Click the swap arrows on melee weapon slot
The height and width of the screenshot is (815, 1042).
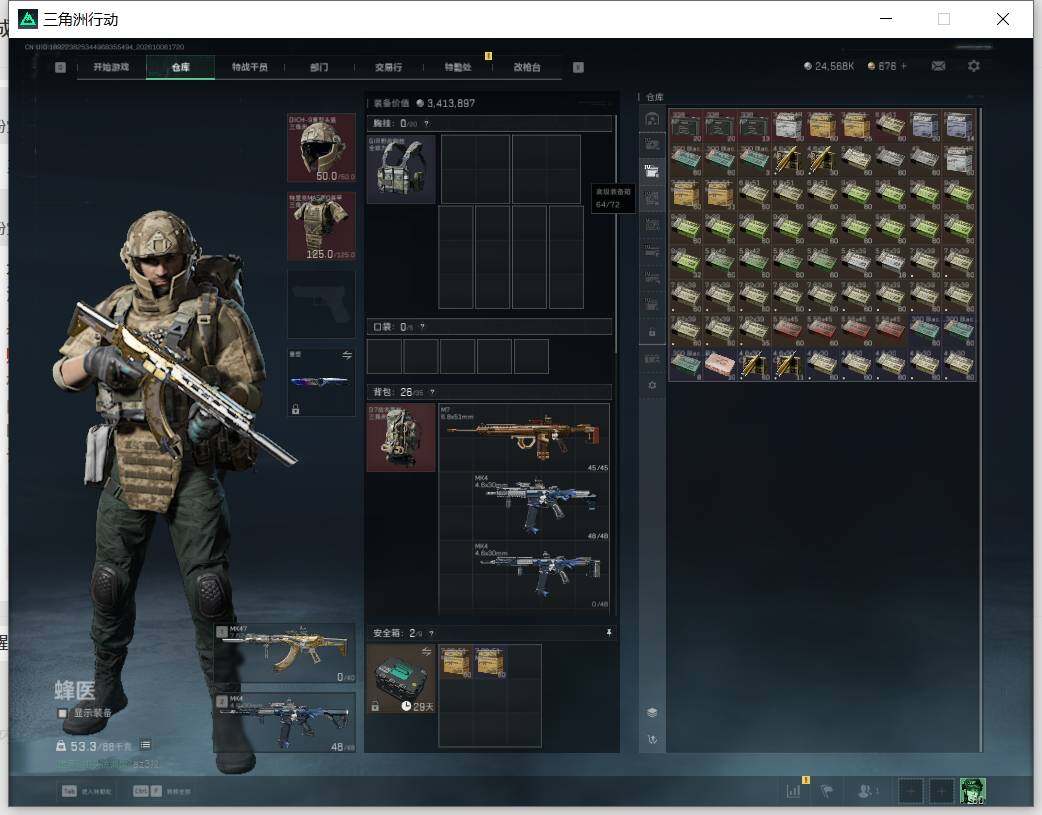click(x=347, y=356)
